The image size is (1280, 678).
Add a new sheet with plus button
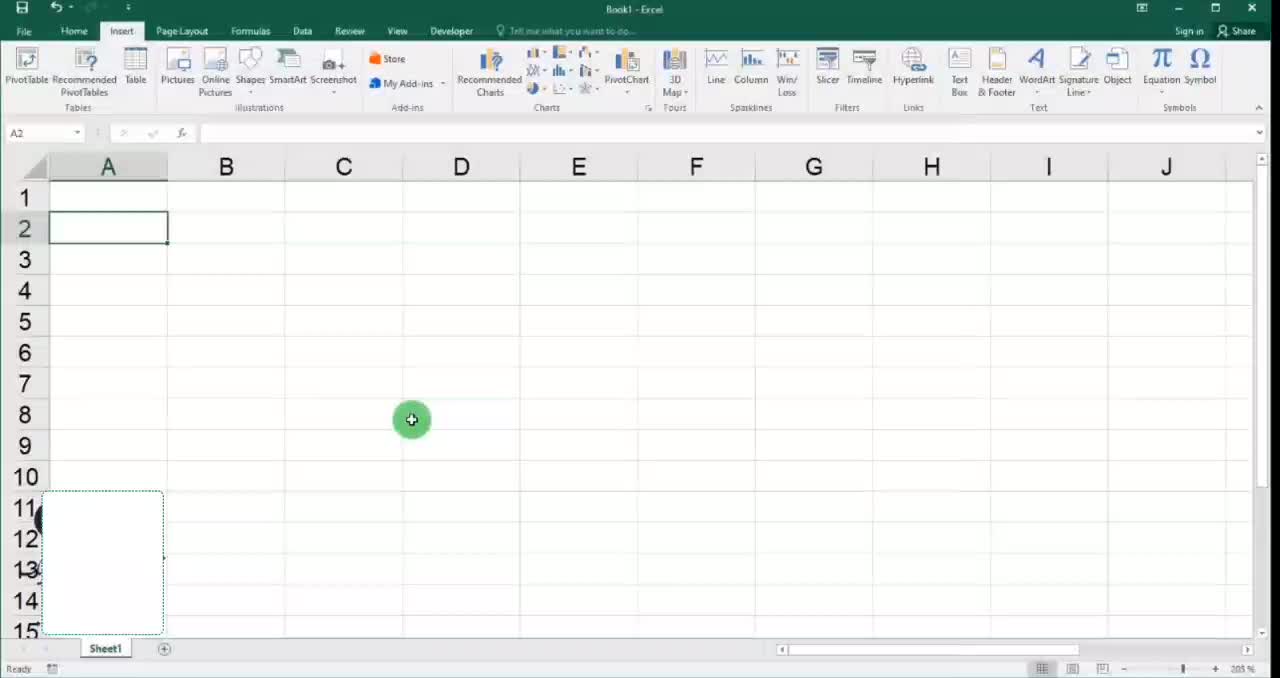164,649
